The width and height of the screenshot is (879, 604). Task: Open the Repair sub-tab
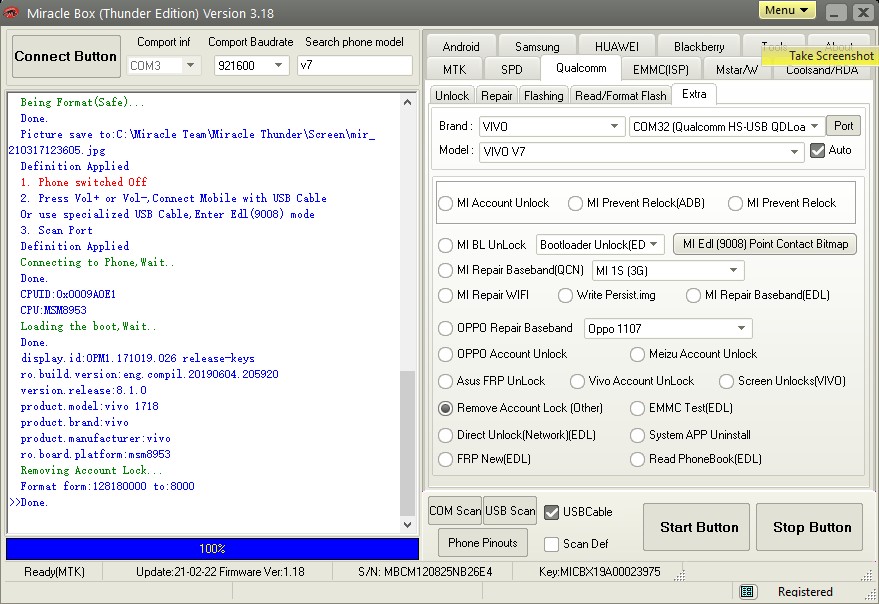tap(496, 96)
